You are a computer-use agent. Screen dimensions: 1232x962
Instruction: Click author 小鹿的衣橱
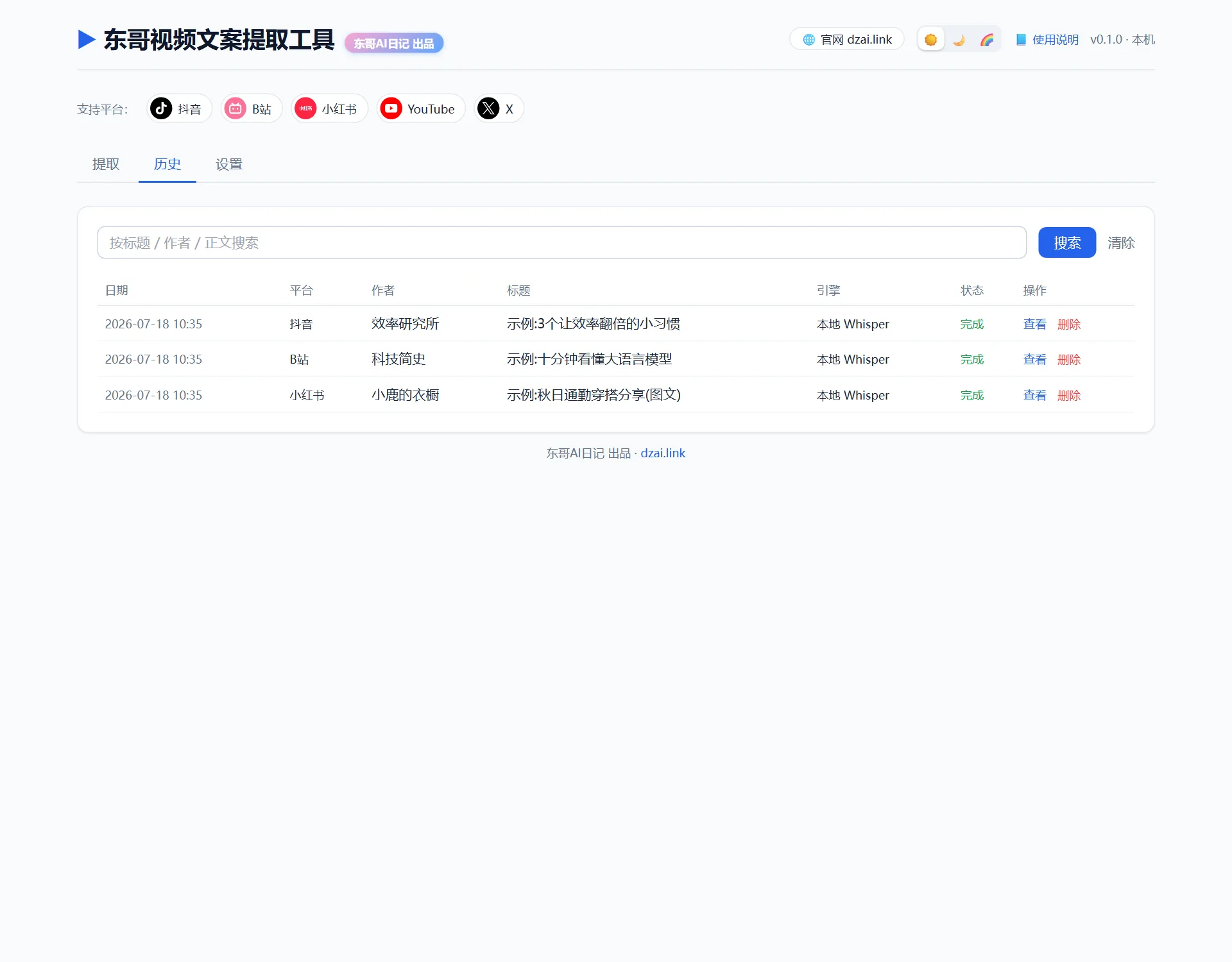pyautogui.click(x=405, y=395)
